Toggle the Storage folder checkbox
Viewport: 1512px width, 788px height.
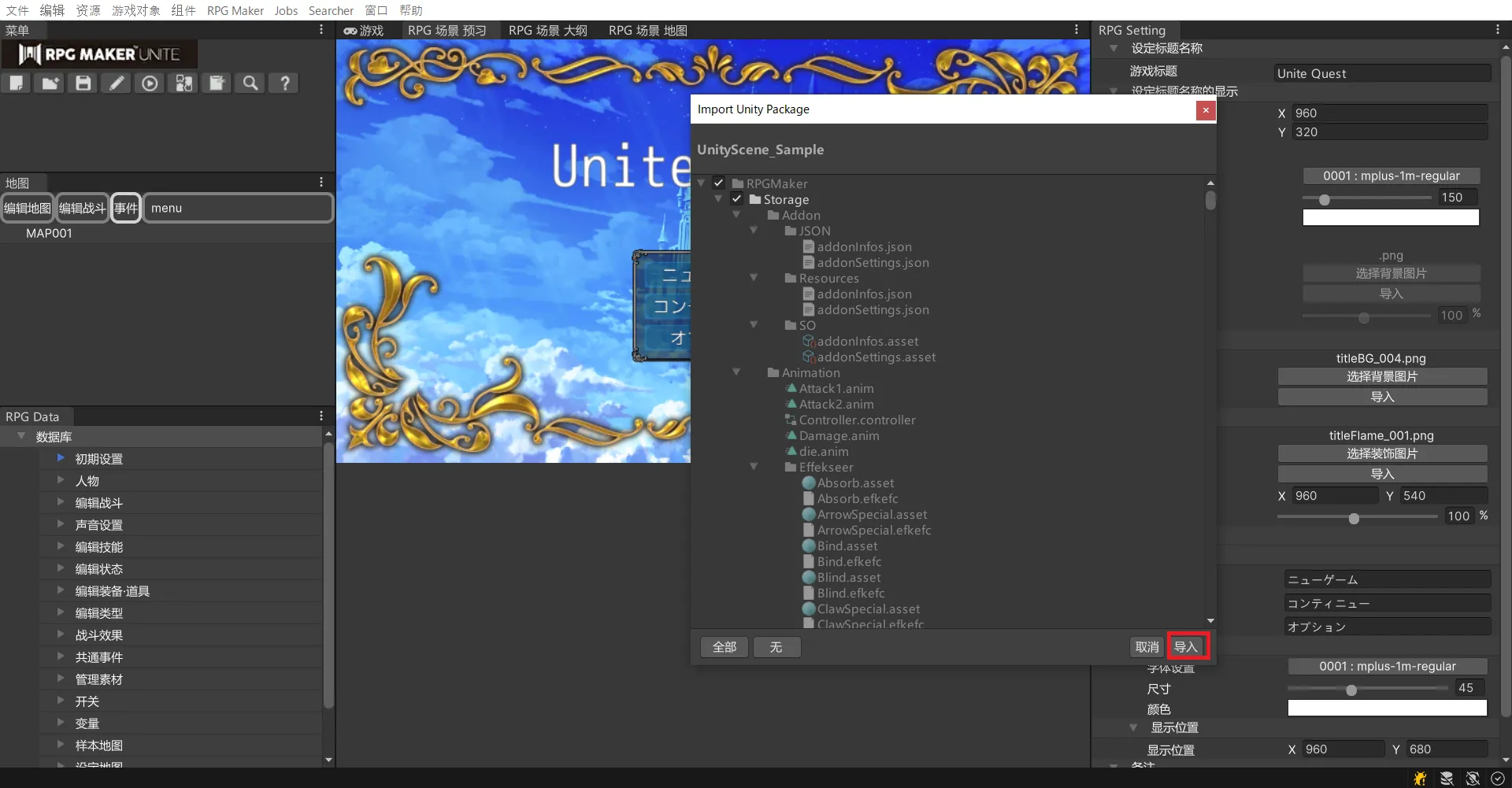[736, 199]
